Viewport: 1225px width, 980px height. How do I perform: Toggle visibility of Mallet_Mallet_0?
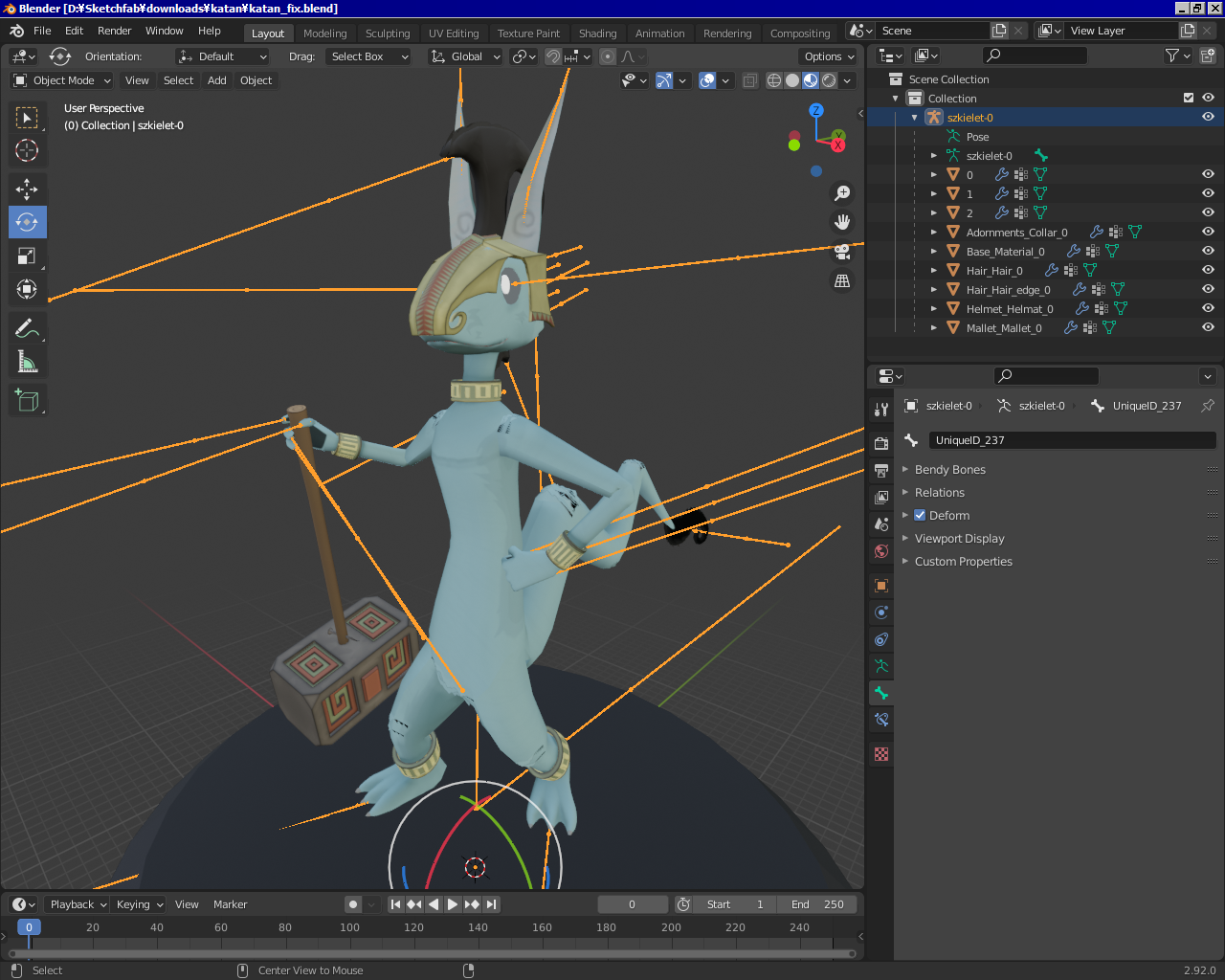1208,327
